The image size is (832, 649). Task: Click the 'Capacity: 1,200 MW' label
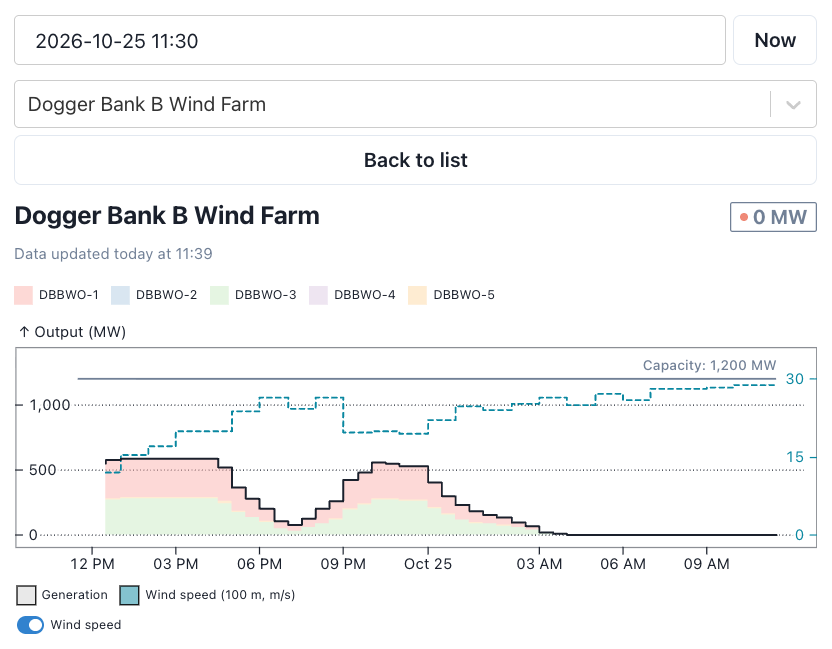coord(709,365)
